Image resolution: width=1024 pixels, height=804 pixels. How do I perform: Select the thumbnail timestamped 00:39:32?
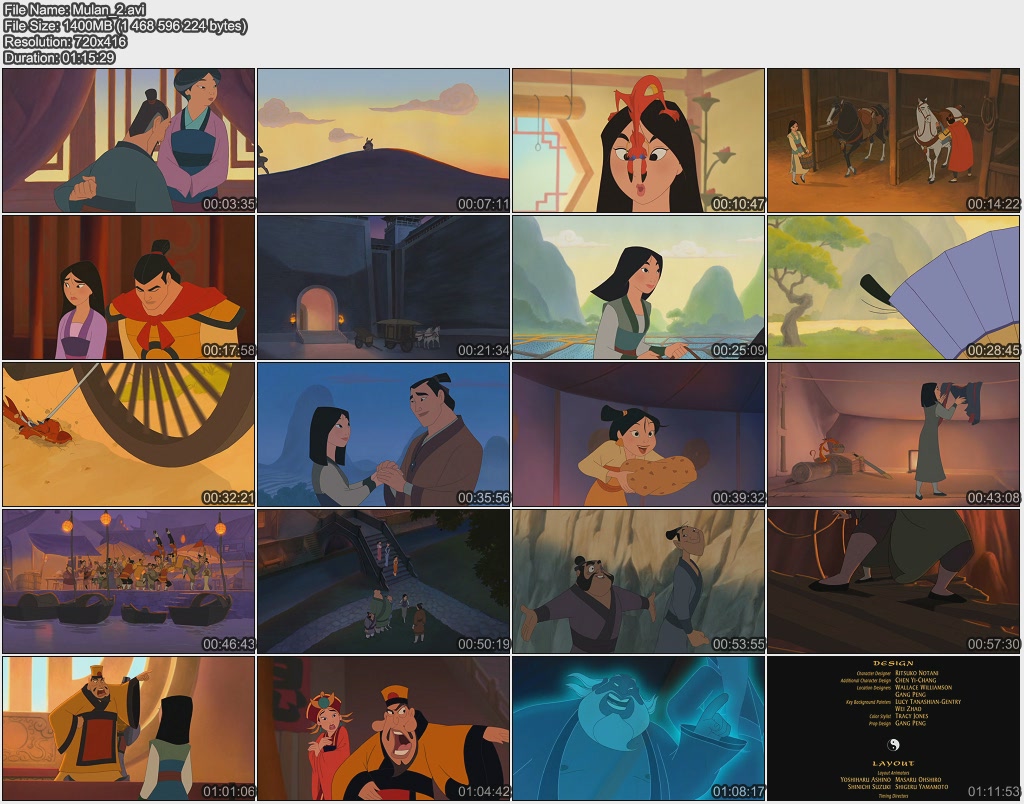(639, 434)
